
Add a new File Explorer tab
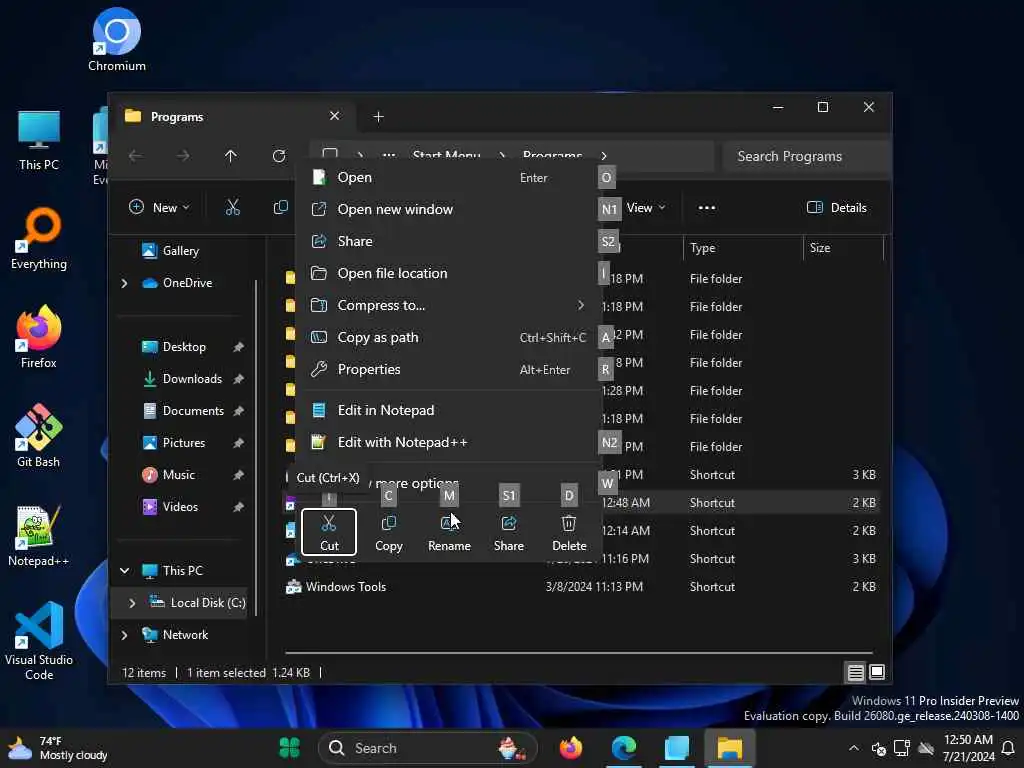pos(378,117)
